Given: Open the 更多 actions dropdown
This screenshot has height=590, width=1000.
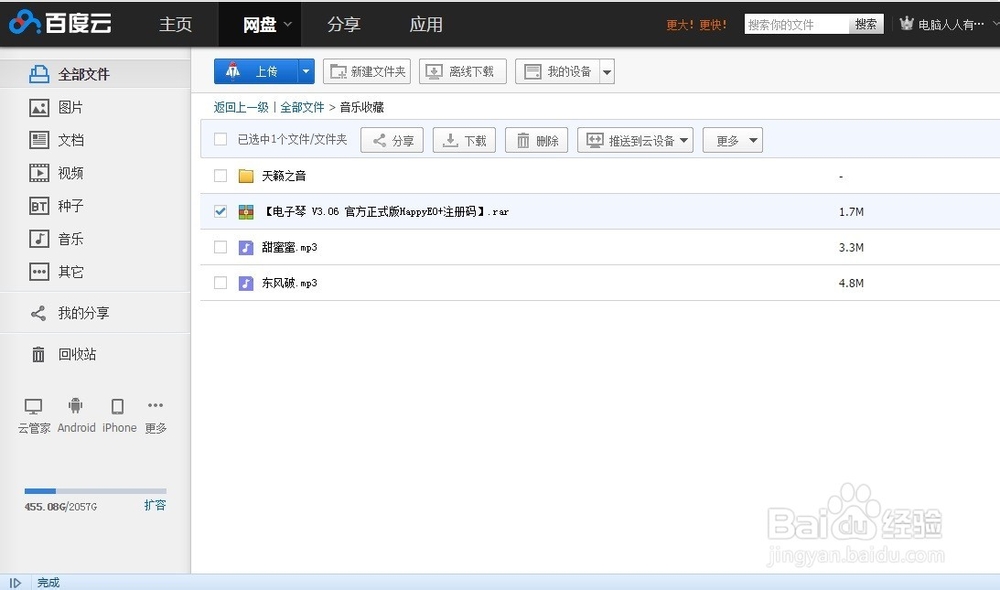Looking at the screenshot, I should [733, 140].
